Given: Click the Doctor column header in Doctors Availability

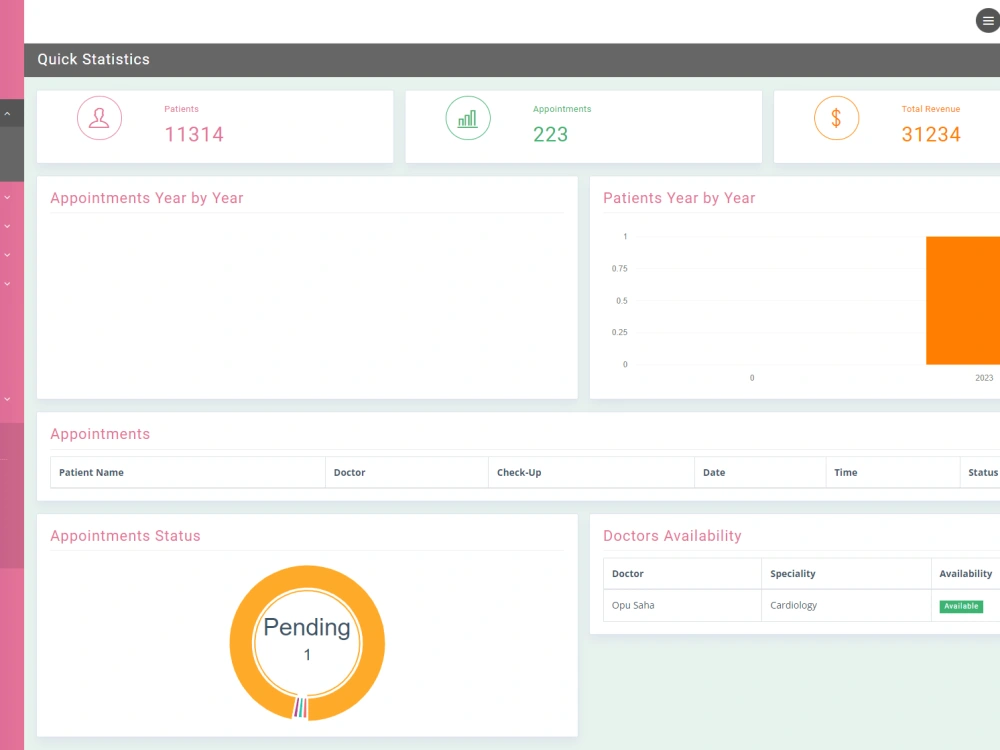Looking at the screenshot, I should (627, 573).
